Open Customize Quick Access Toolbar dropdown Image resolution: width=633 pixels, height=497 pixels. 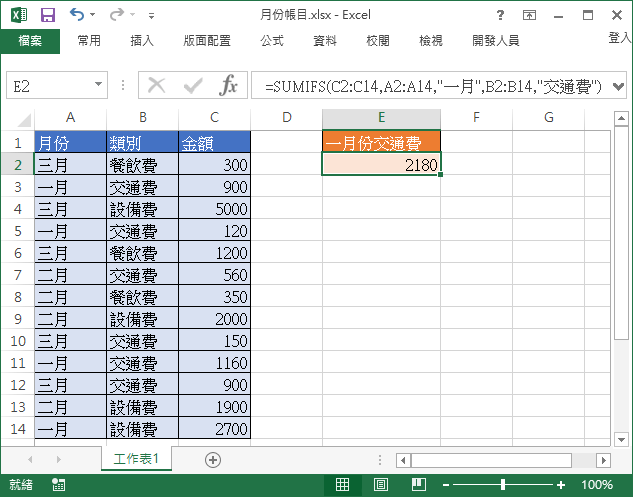pyautogui.click(x=151, y=16)
